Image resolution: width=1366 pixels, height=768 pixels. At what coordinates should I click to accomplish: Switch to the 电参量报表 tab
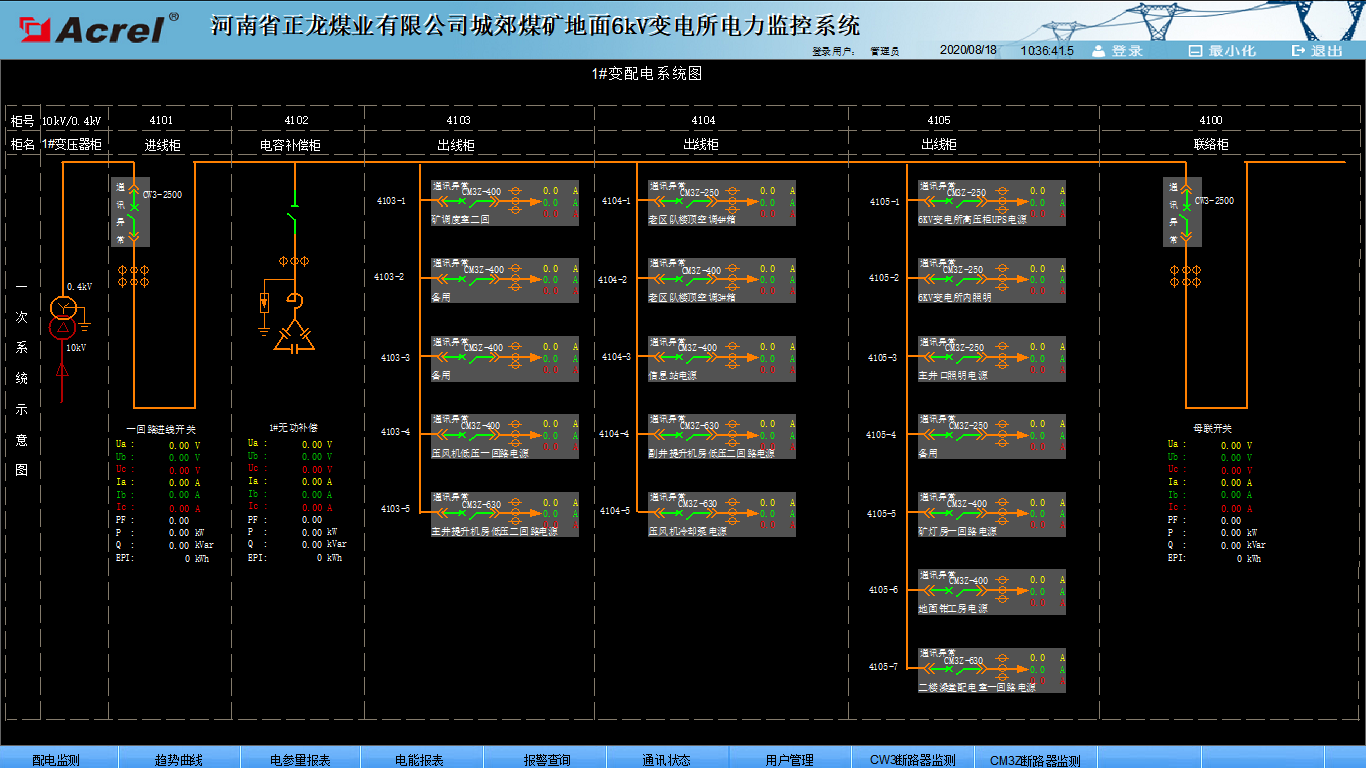pyautogui.click(x=300, y=759)
